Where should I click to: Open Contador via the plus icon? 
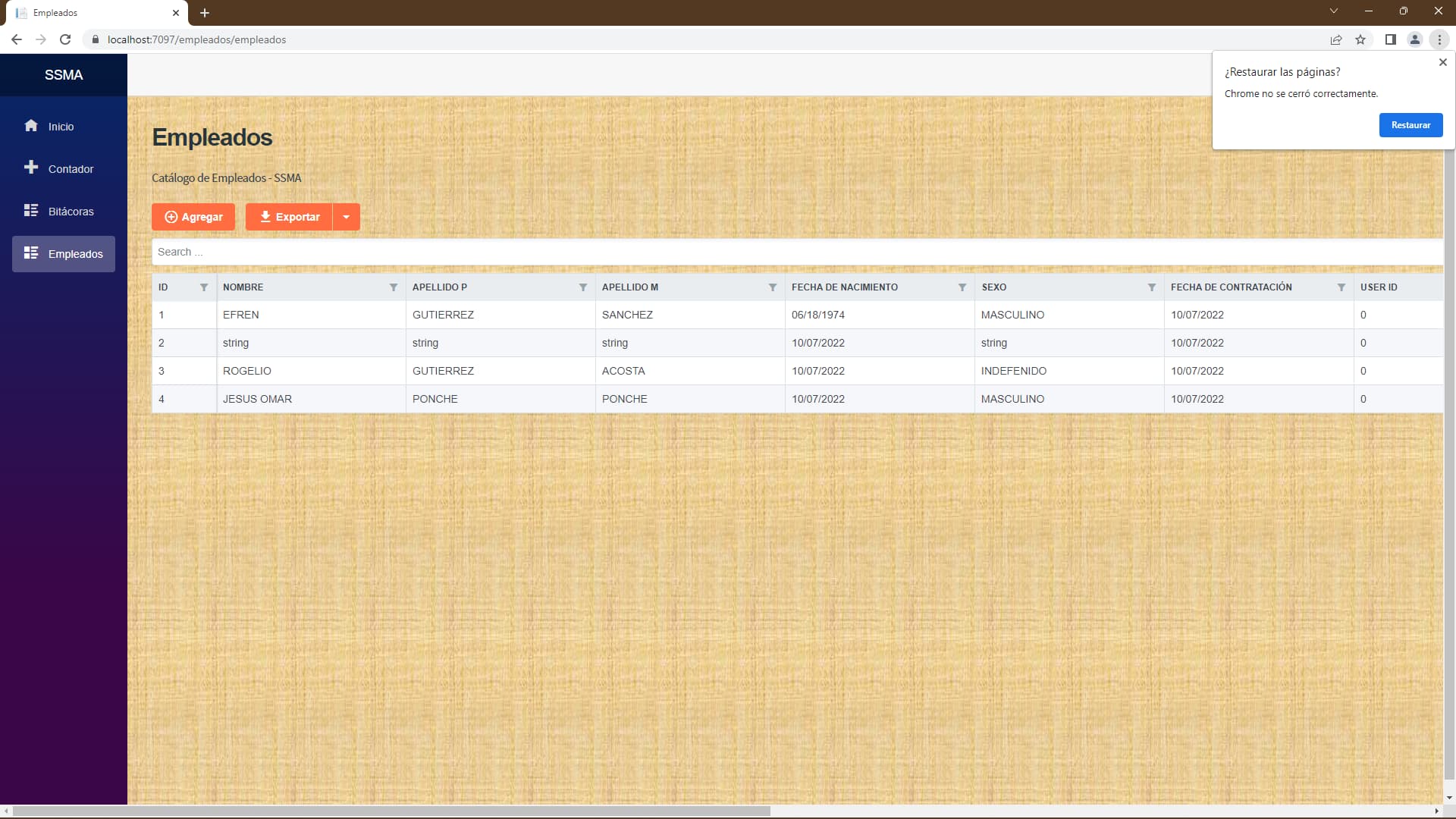31,168
